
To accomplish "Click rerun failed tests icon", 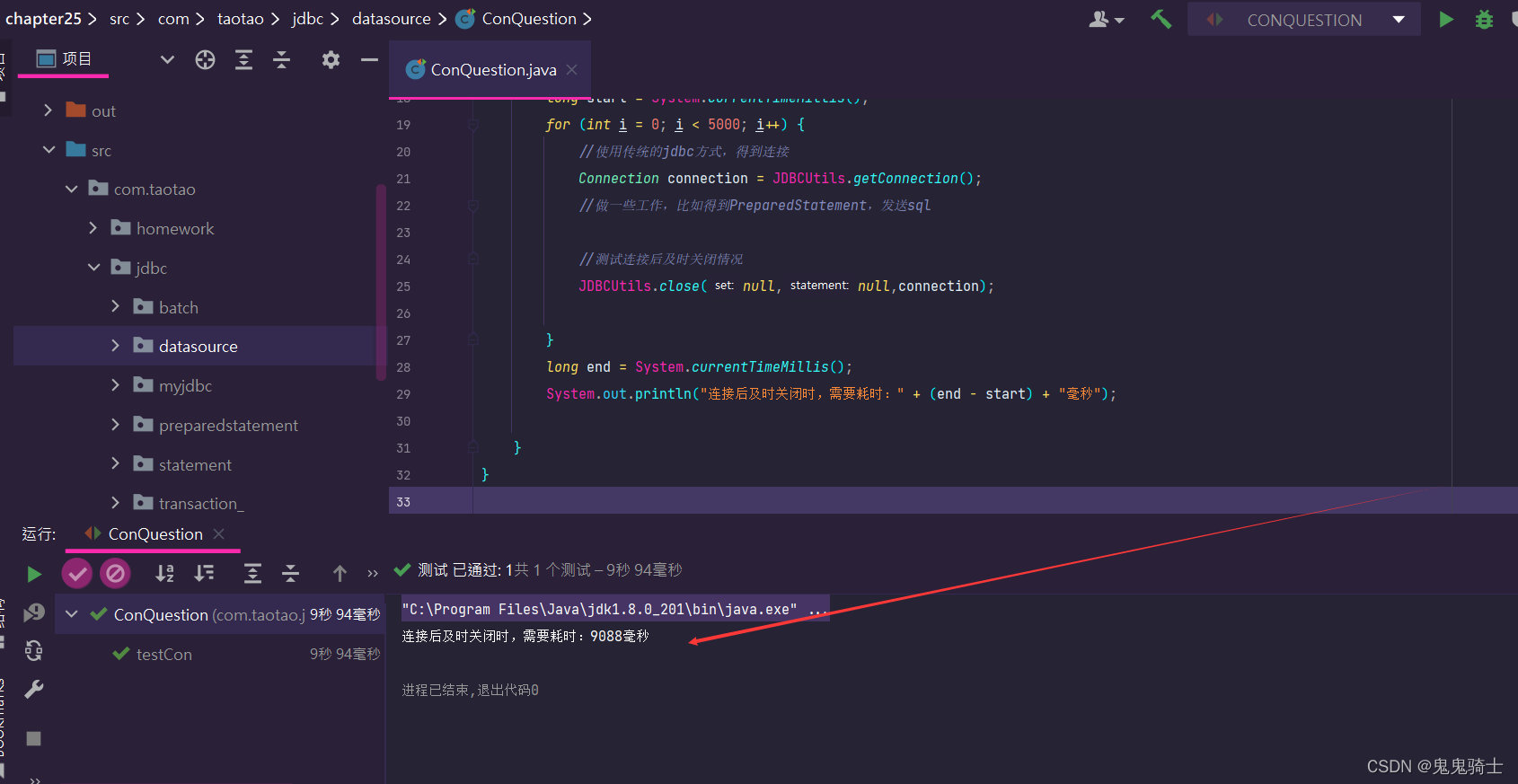I will 34,612.
